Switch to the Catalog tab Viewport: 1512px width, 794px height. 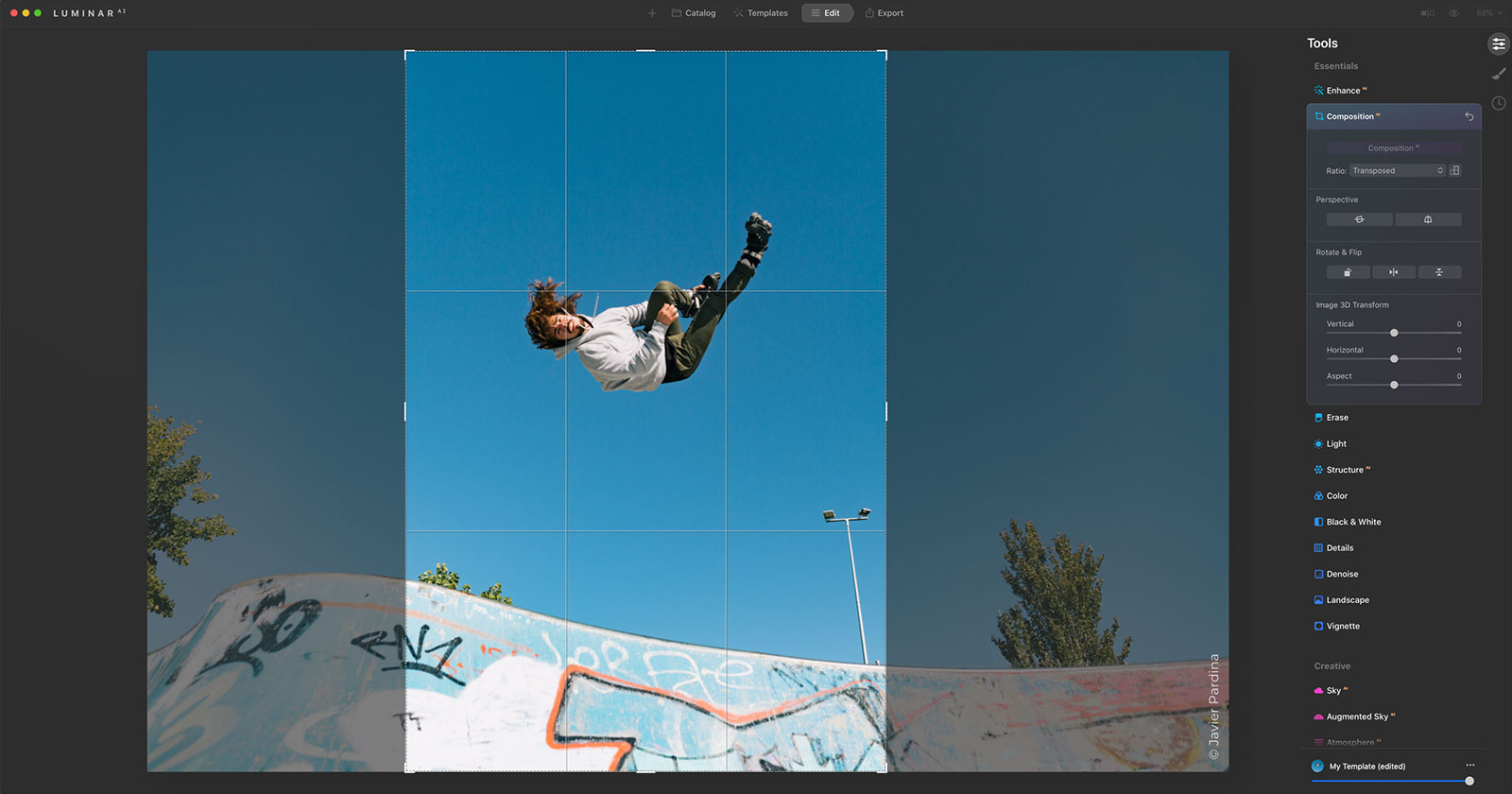pyautogui.click(x=694, y=13)
